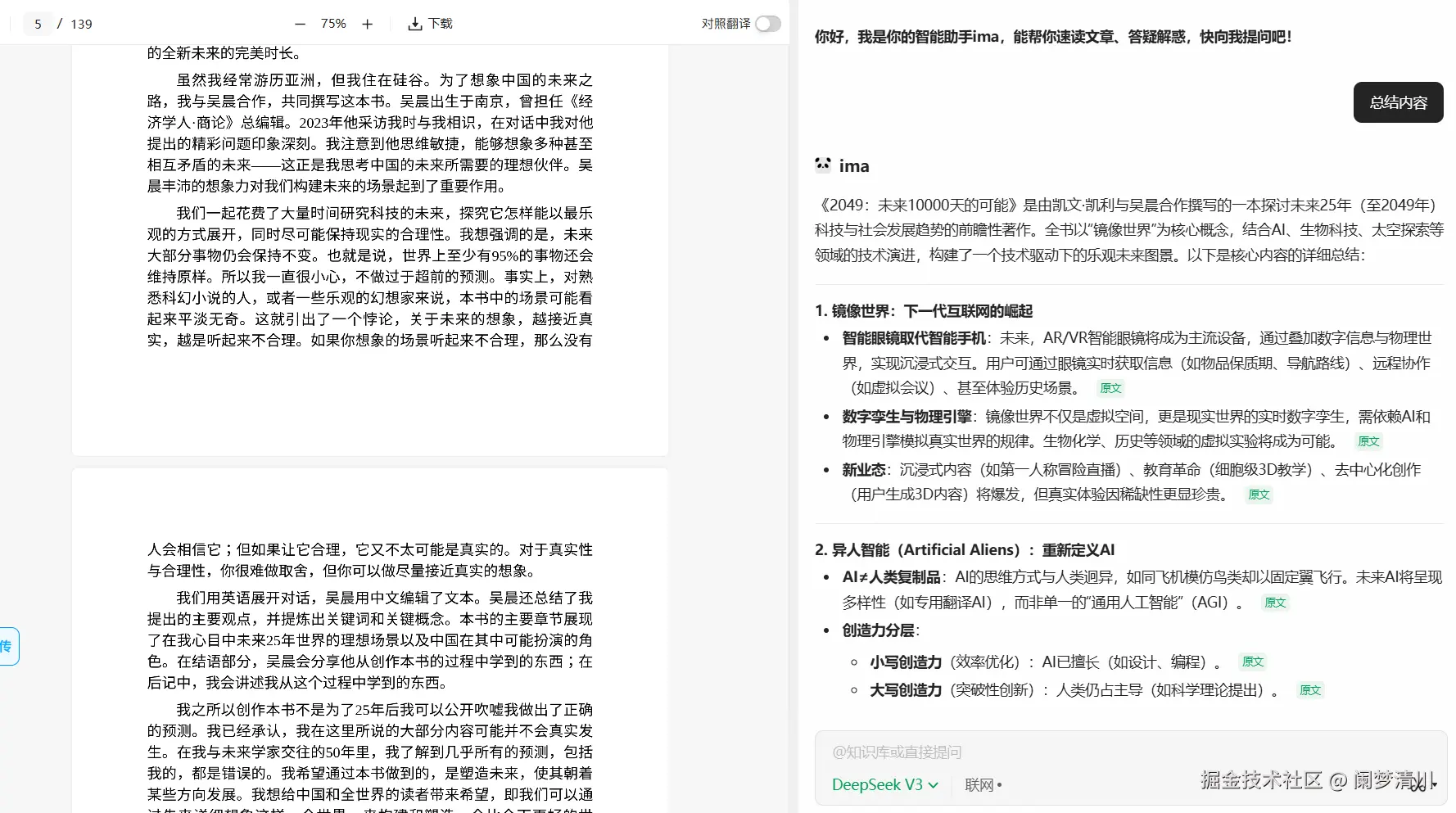This screenshot has width=1456, height=813.
Task: Click the ima name label
Action: [854, 166]
